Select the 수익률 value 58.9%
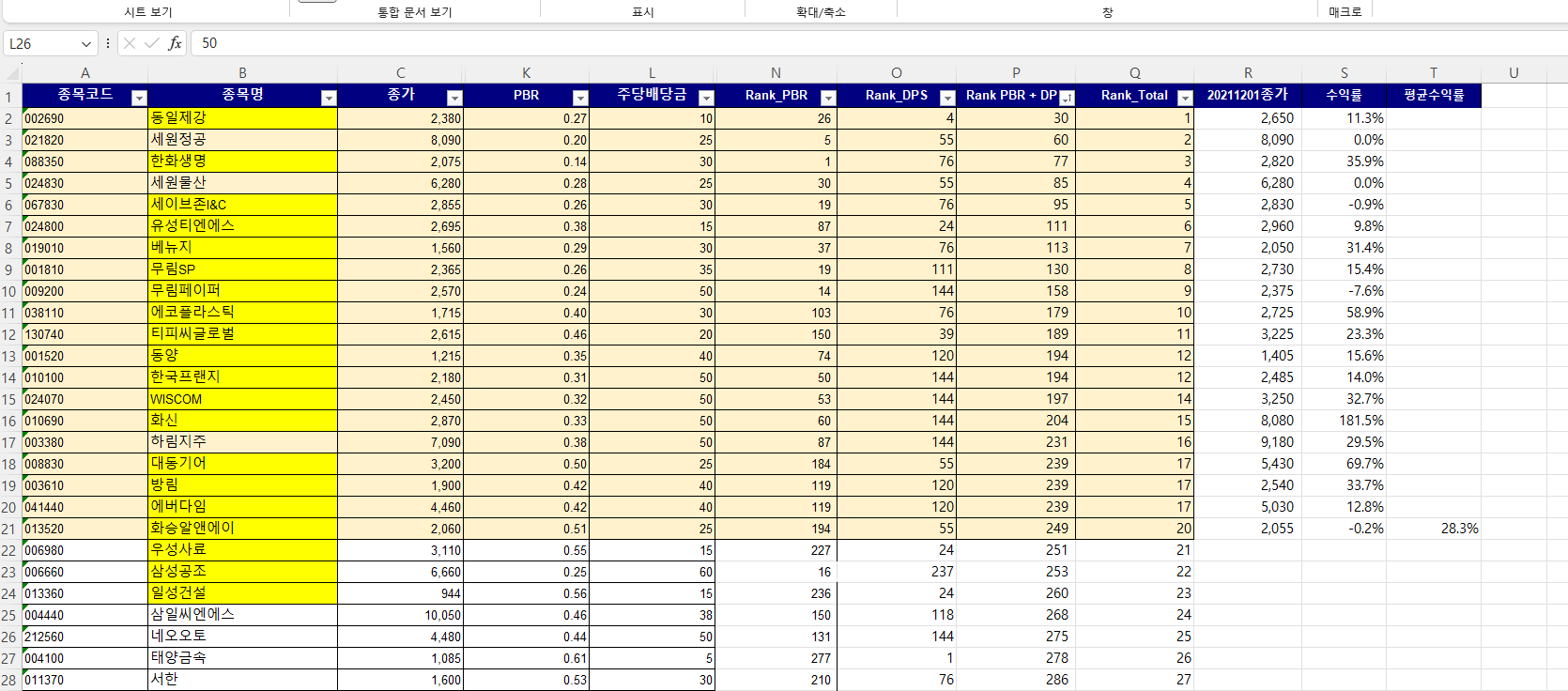The image size is (1568, 691). tap(1345, 313)
